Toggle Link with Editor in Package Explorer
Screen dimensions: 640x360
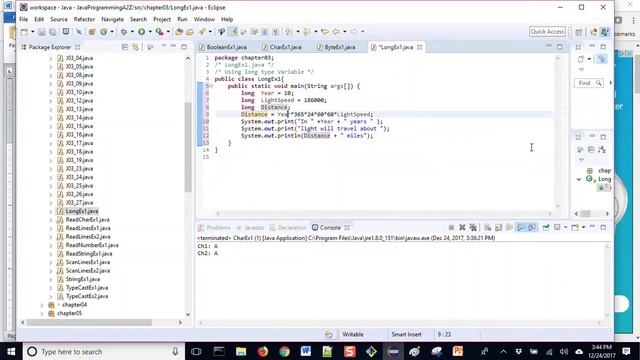coord(136,47)
